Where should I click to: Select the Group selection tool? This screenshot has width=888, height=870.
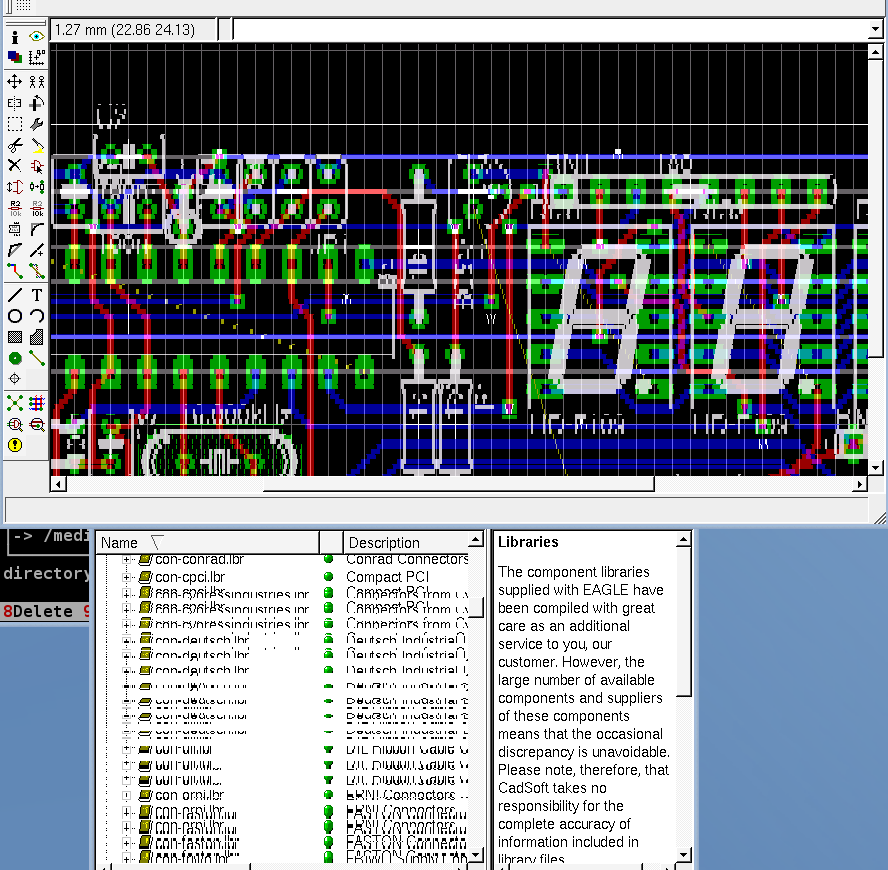pos(15,124)
